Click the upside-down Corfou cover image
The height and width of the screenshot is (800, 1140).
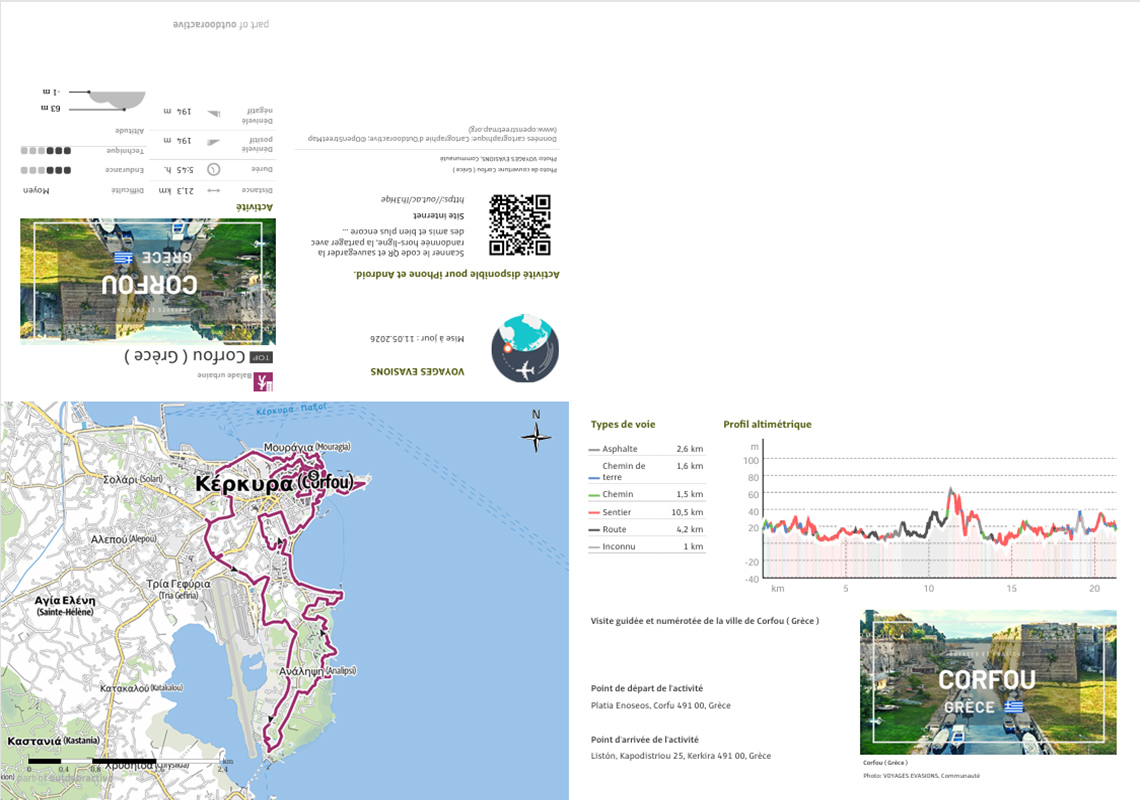pyautogui.click(x=148, y=281)
